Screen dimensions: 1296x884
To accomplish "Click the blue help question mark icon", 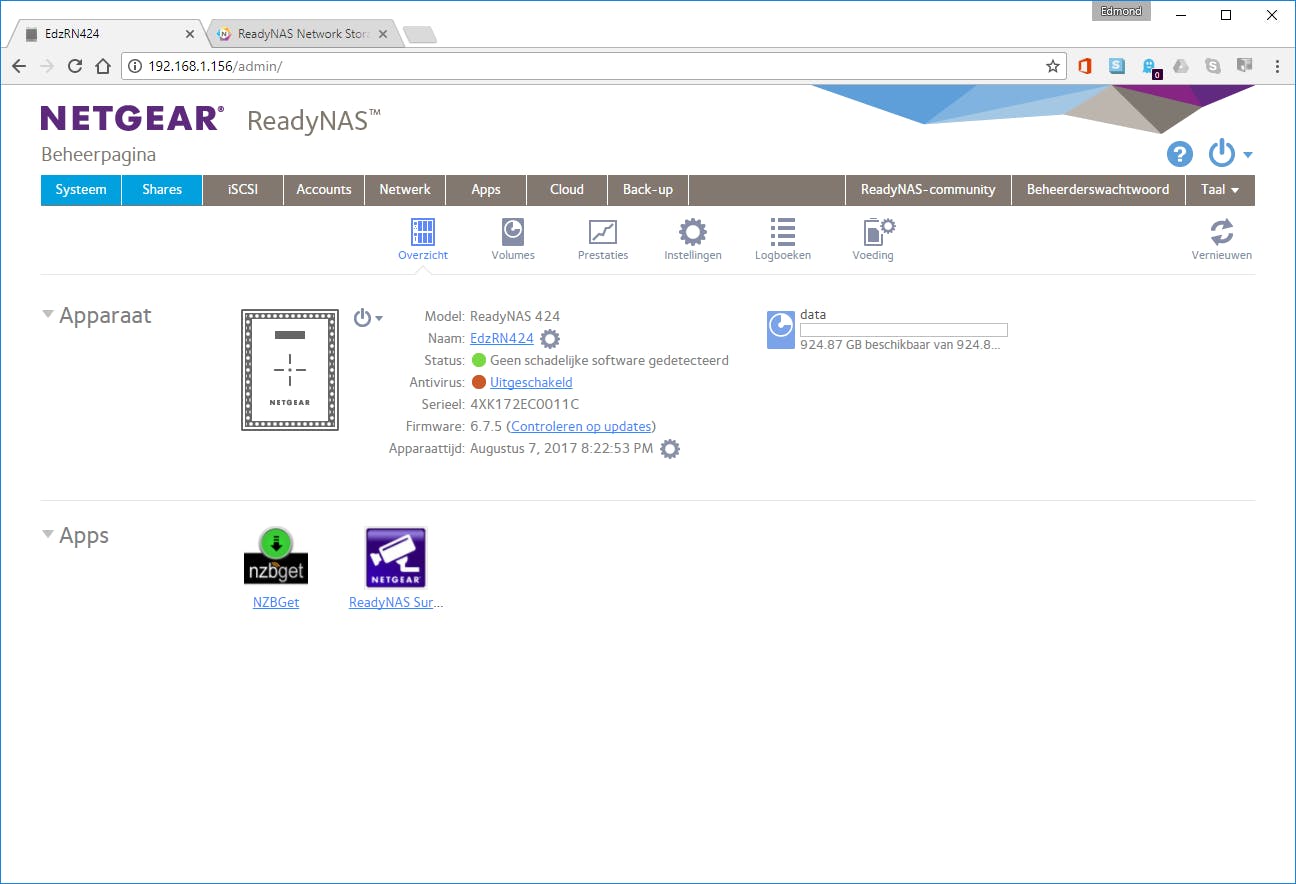I will coord(1180,154).
